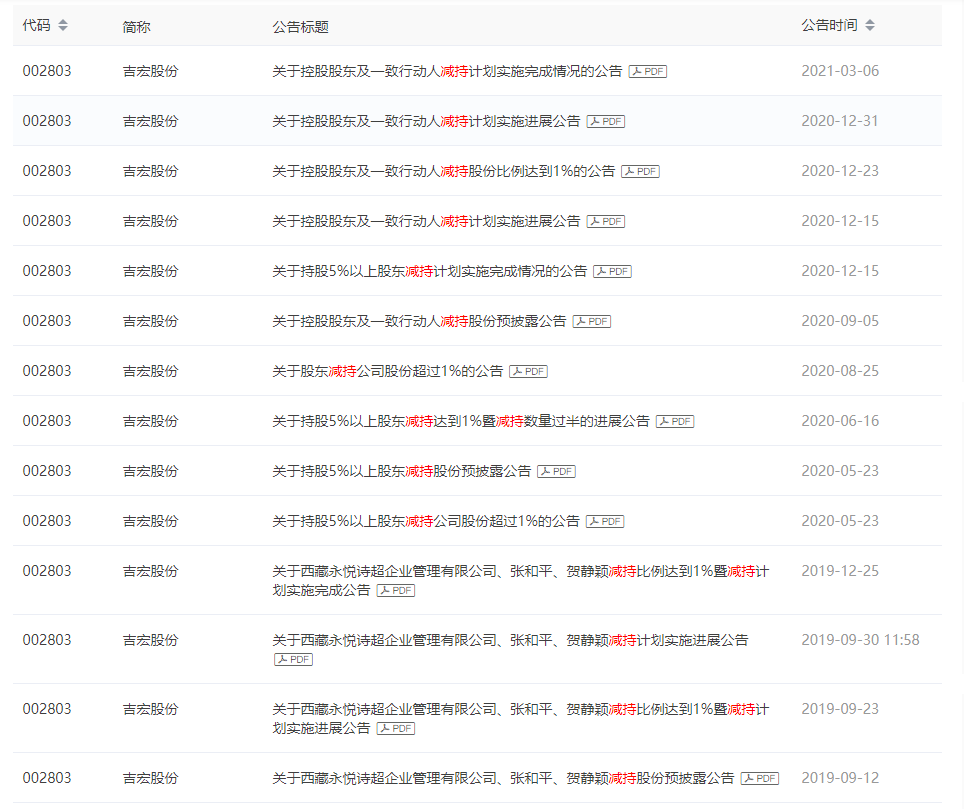Viewport: 964px width, 809px height.
Task: Click date 2020-12-23
Action: pyautogui.click(x=840, y=171)
